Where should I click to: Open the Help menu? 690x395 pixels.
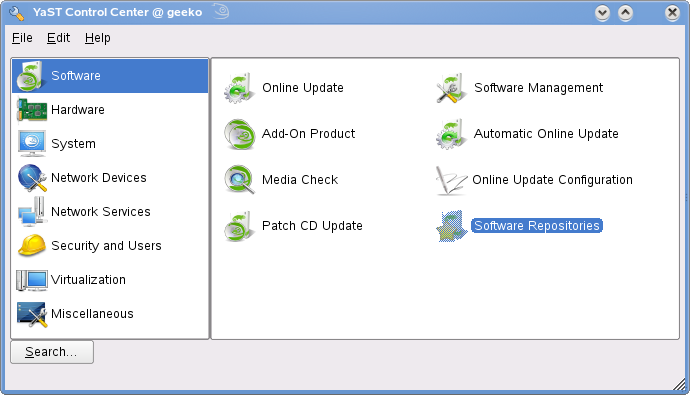coord(98,38)
